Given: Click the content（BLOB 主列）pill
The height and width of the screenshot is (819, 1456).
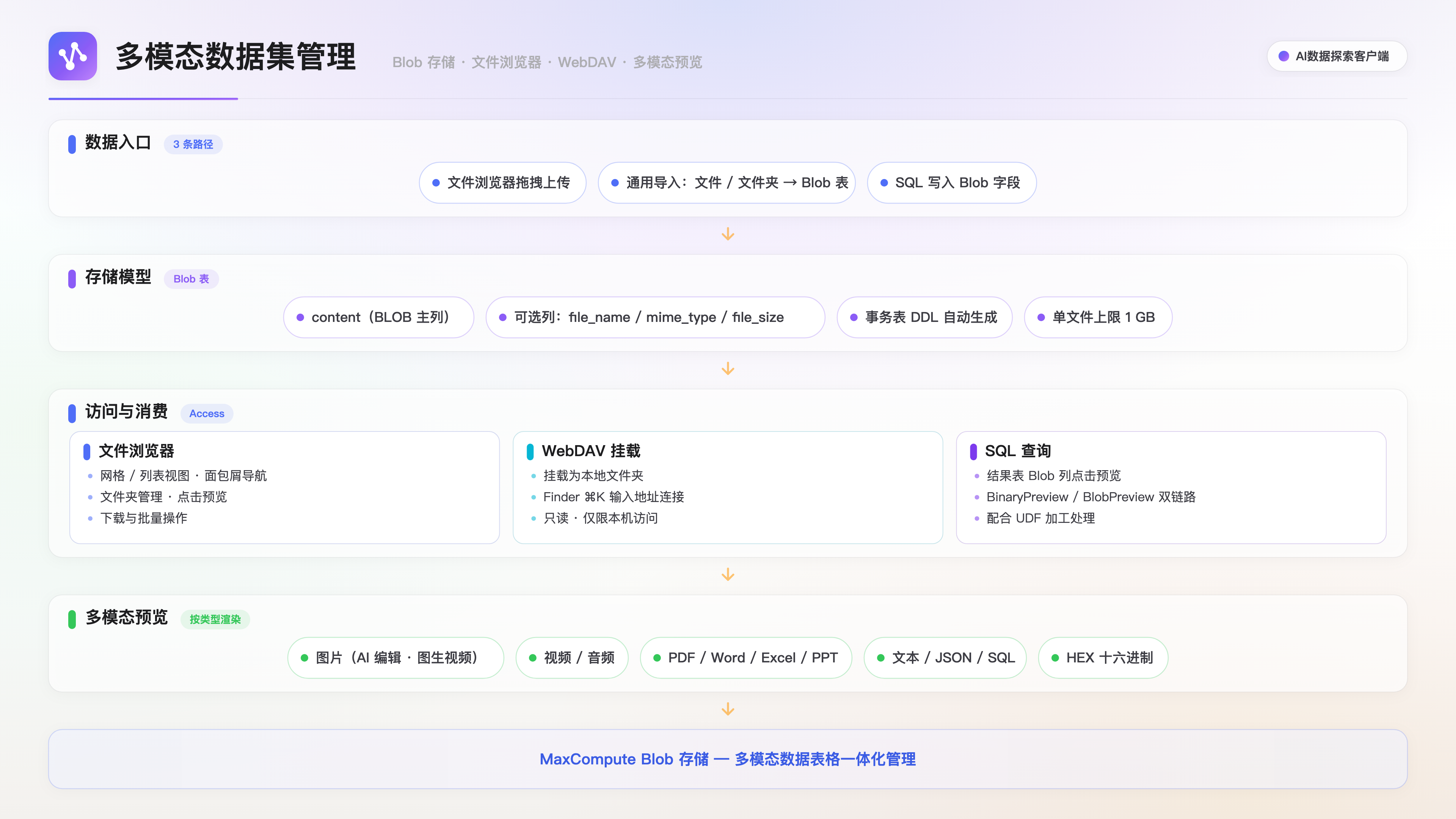Looking at the screenshot, I should [379, 317].
